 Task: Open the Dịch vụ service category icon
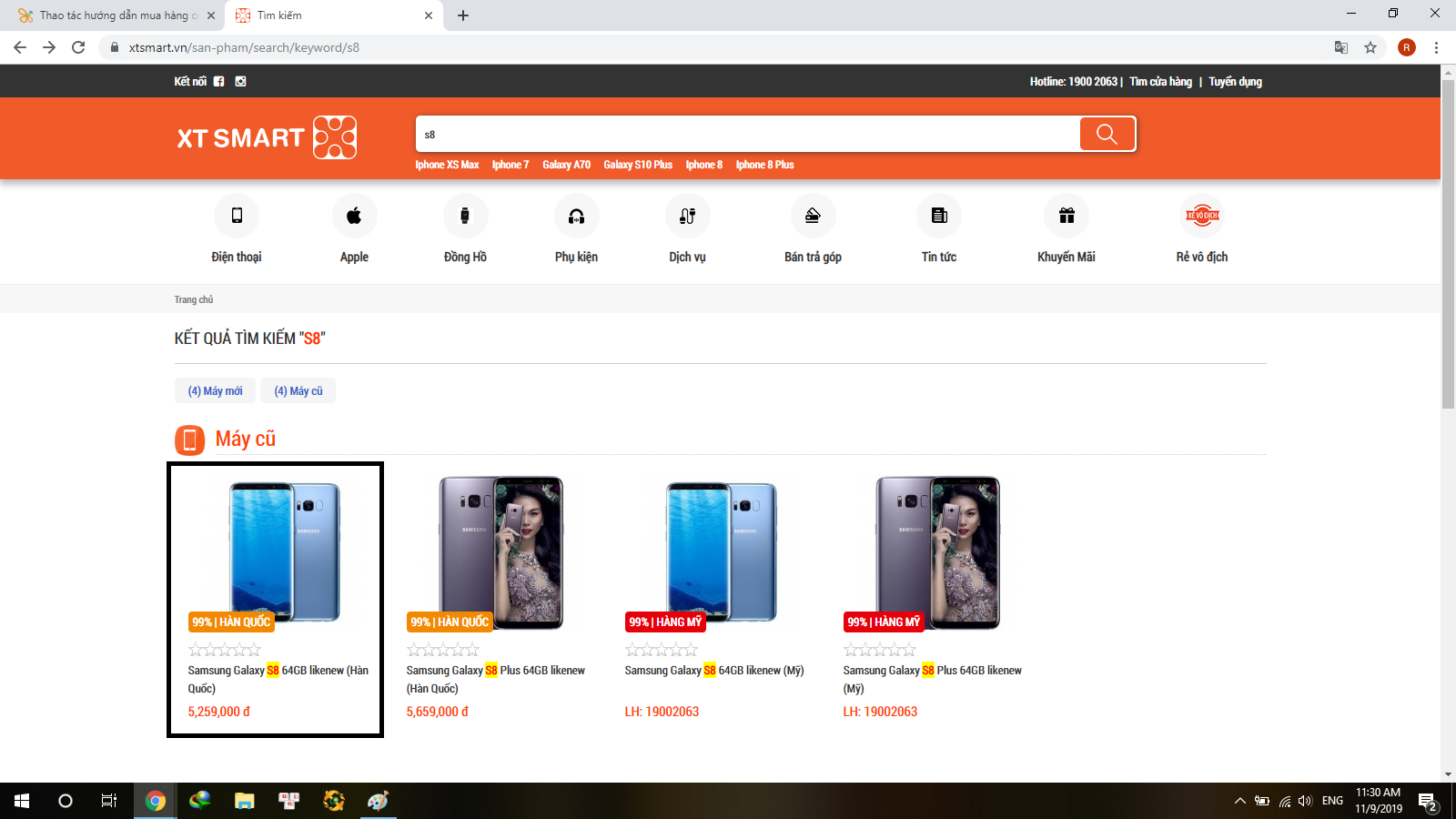(x=687, y=216)
